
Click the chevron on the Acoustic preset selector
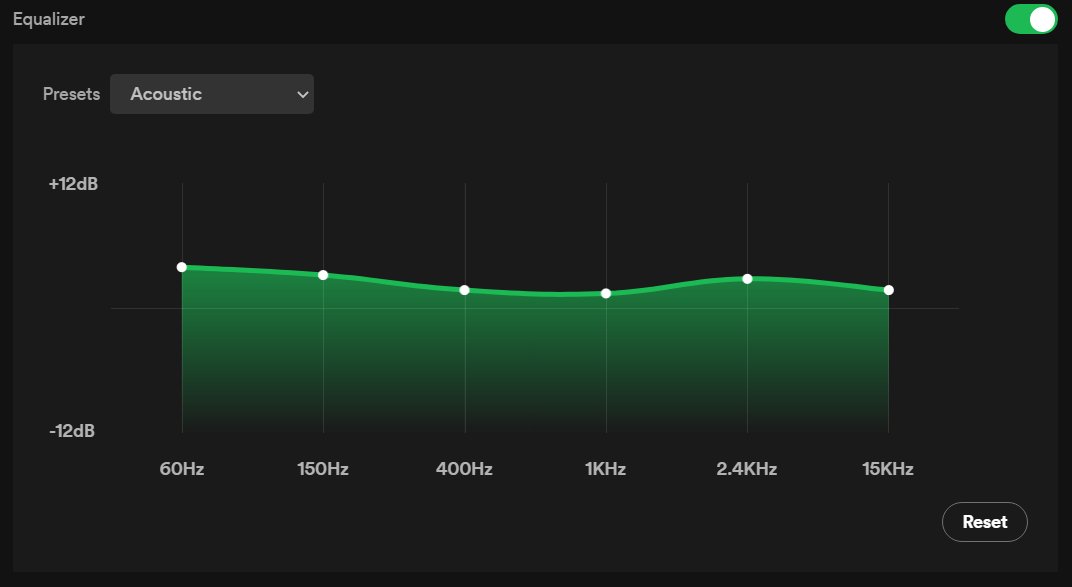(x=302, y=94)
